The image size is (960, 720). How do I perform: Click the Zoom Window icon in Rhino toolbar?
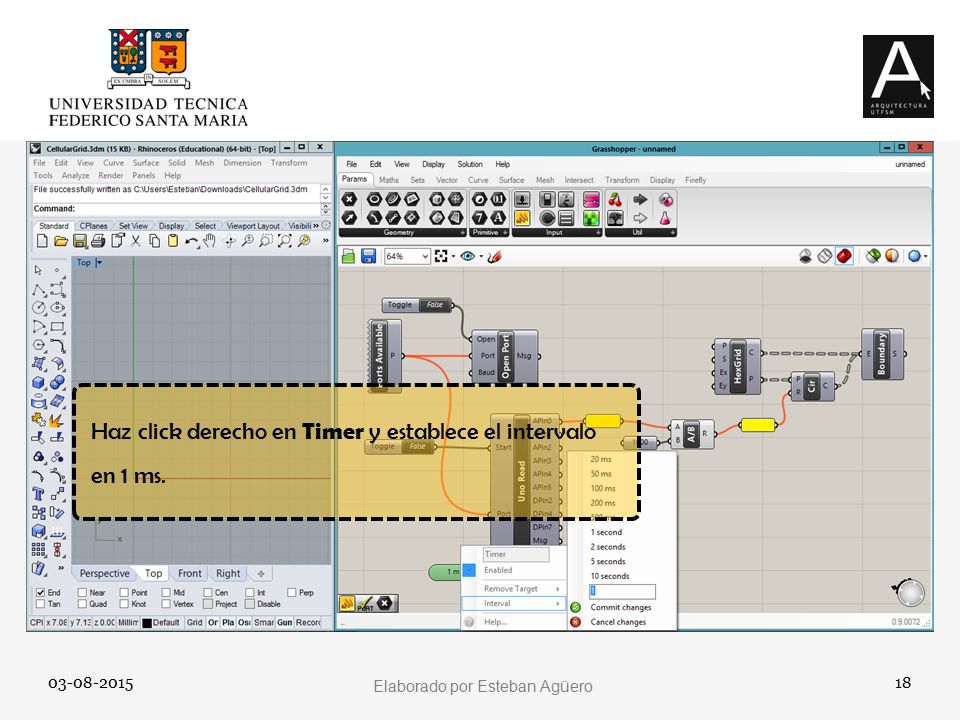tap(266, 241)
